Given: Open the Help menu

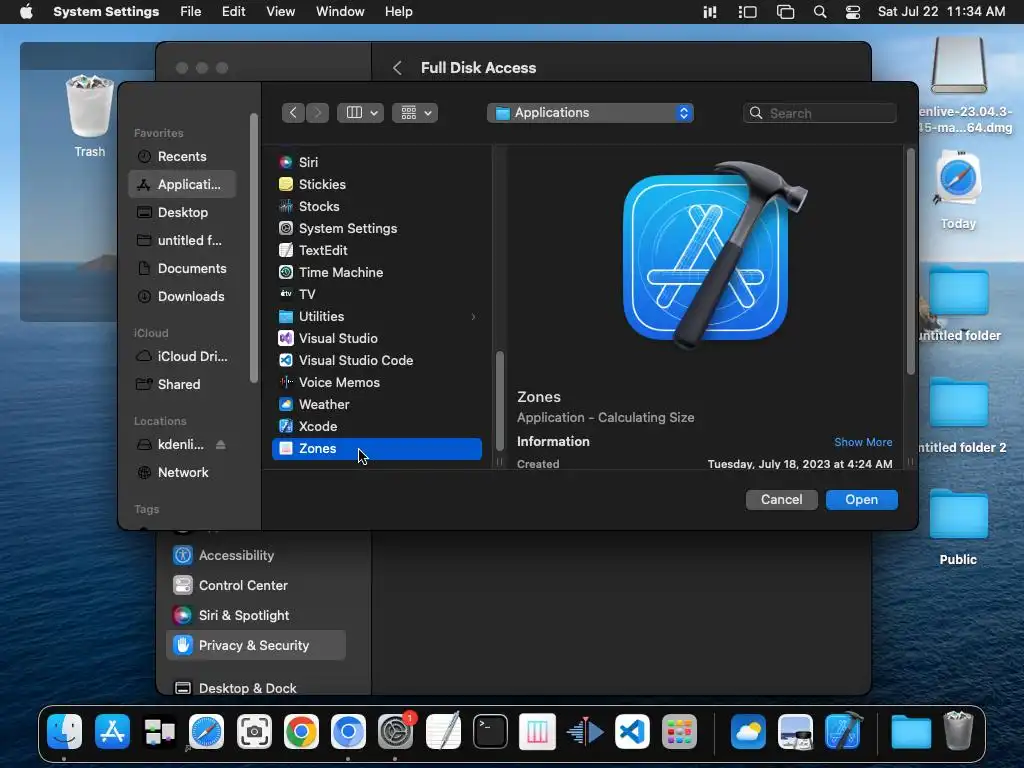Looking at the screenshot, I should point(398,12).
